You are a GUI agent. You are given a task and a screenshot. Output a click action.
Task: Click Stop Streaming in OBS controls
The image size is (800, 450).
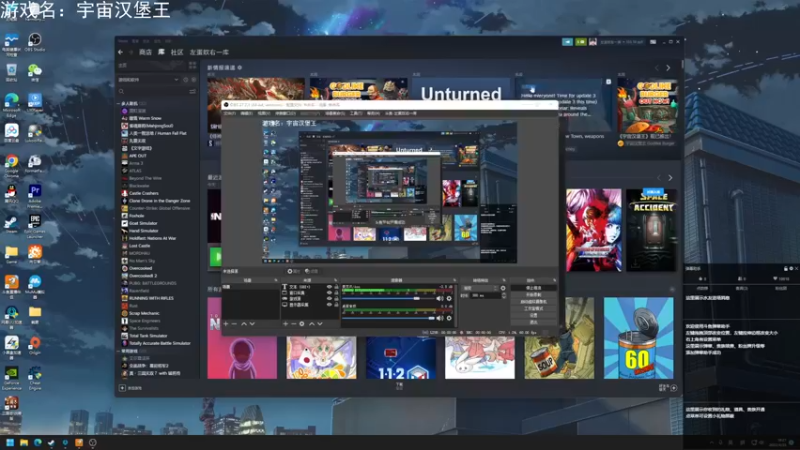coord(533,288)
